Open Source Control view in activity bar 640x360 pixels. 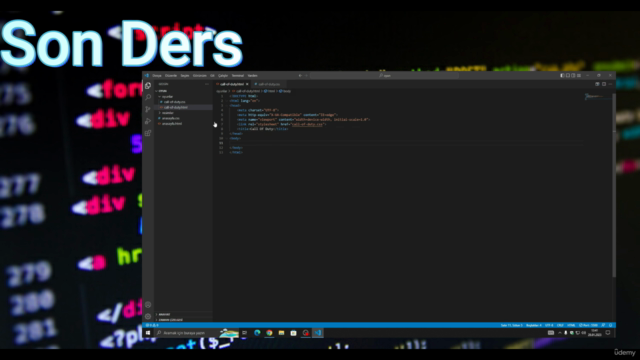tap(148, 109)
